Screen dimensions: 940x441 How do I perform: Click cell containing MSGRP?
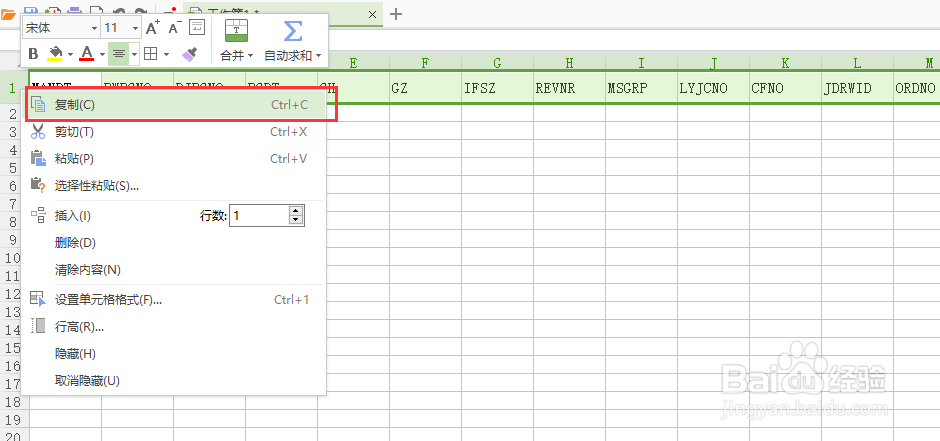[x=641, y=88]
